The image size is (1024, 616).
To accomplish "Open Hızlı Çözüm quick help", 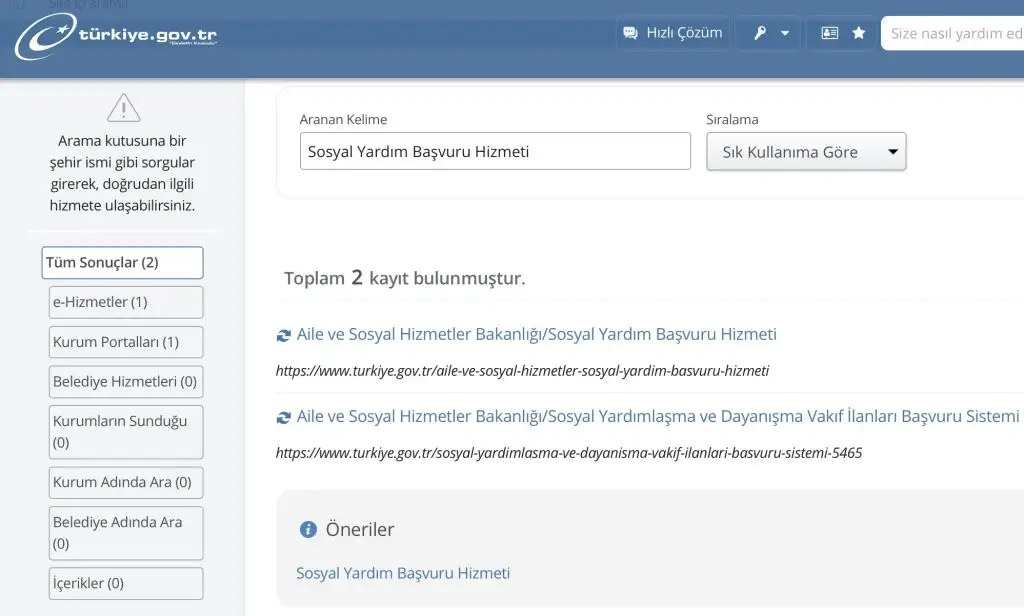I will coord(673,33).
